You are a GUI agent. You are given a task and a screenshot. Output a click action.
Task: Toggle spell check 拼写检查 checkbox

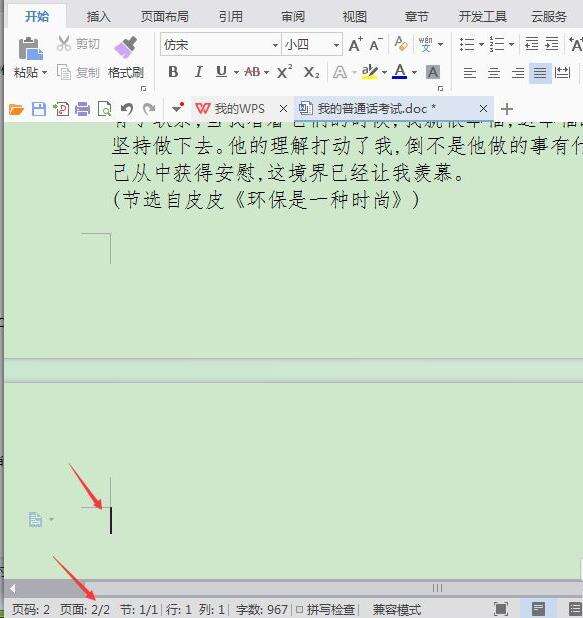coord(299,610)
